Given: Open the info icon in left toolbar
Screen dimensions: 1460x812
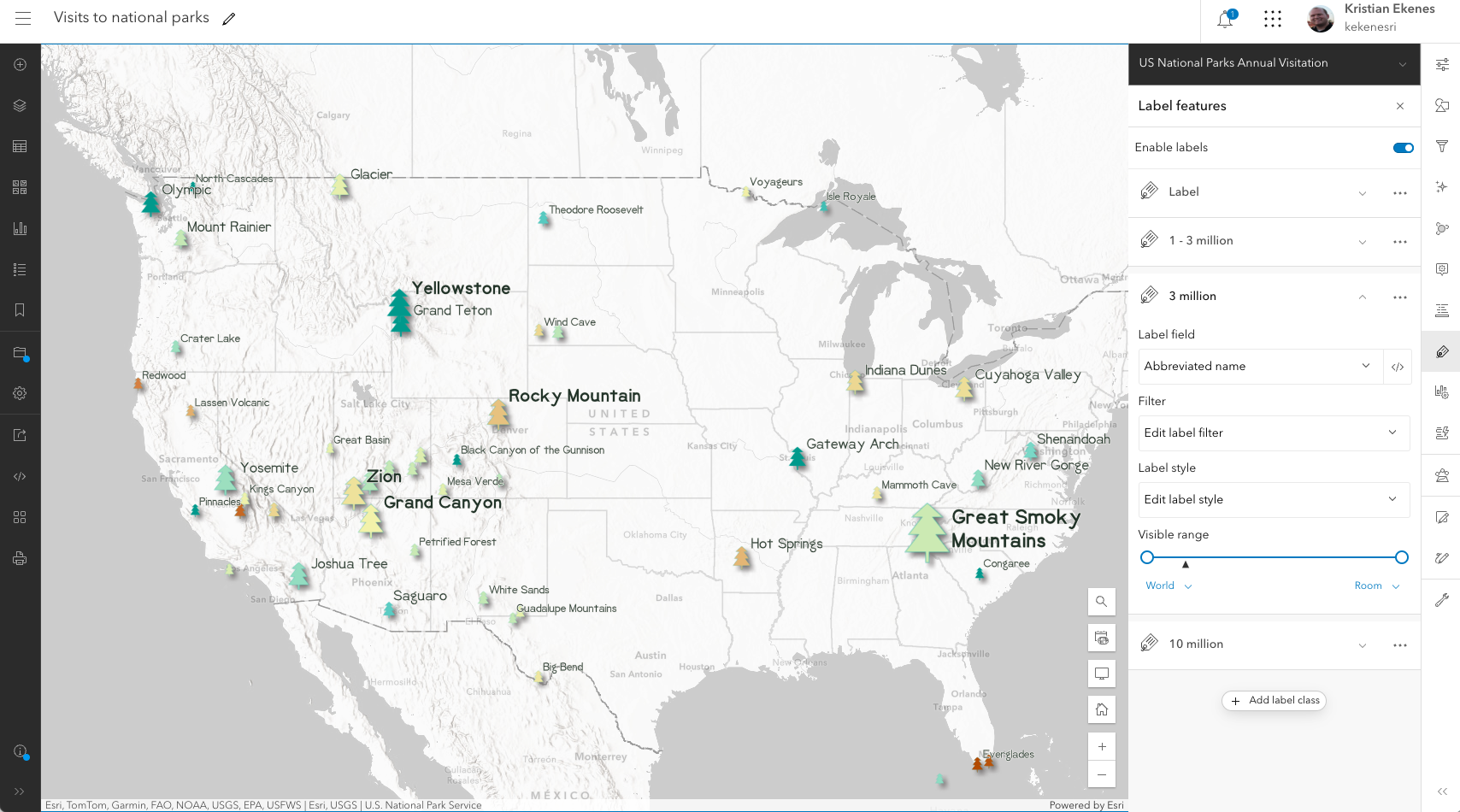Looking at the screenshot, I should (x=20, y=751).
